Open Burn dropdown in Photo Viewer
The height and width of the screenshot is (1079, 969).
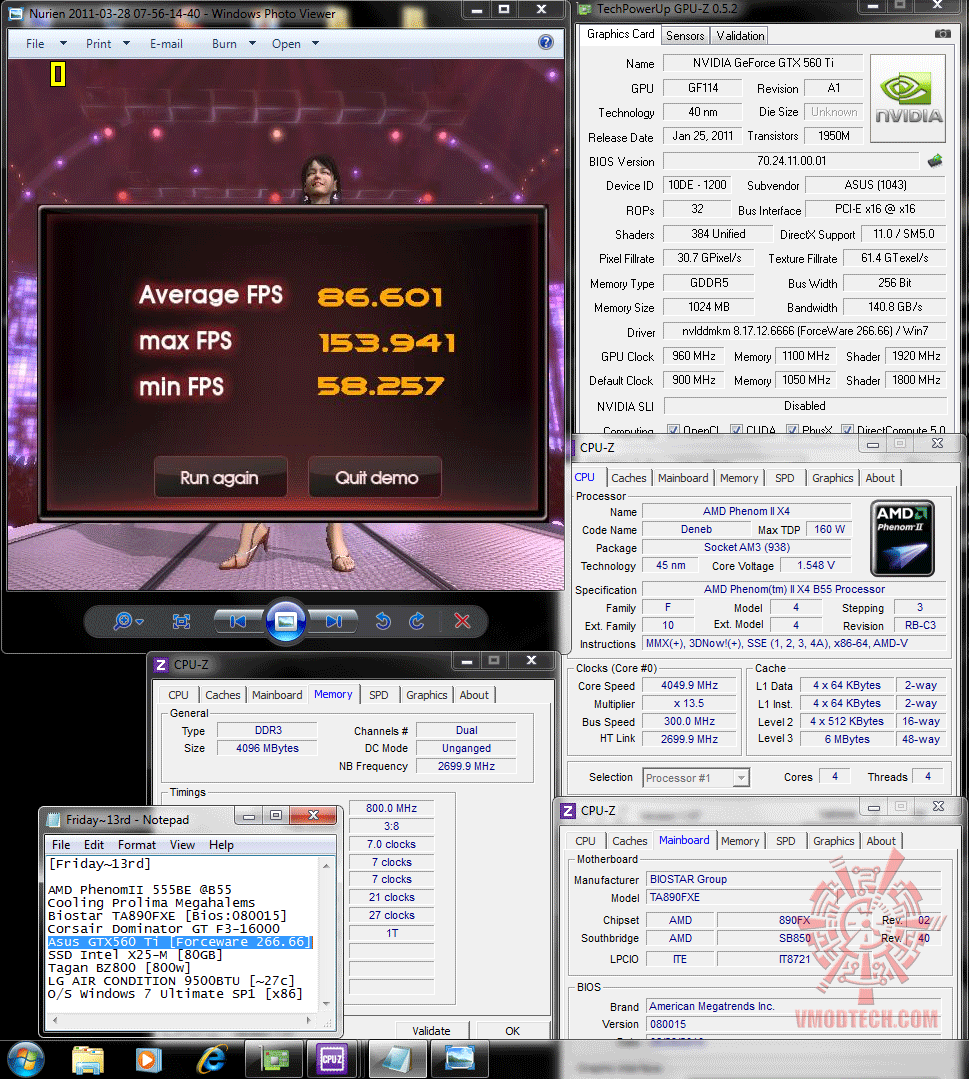point(252,43)
